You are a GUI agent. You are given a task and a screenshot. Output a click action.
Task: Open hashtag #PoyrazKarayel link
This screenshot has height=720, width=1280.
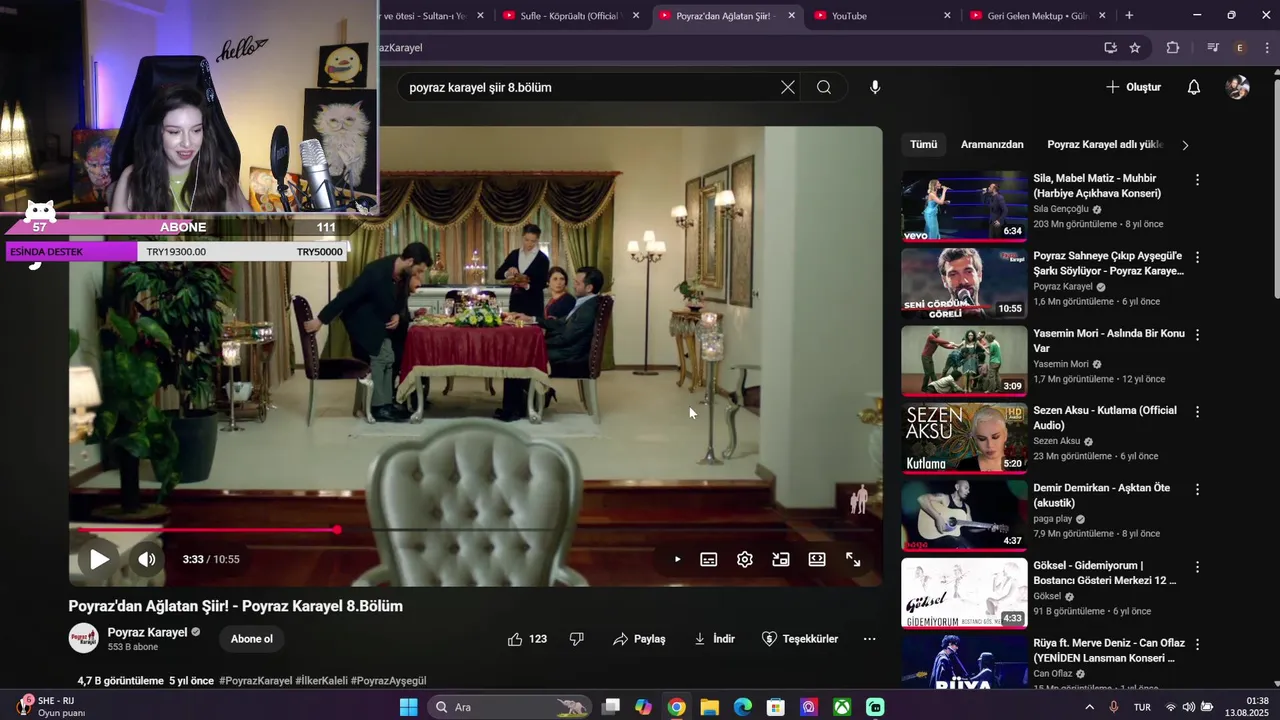tap(255, 681)
